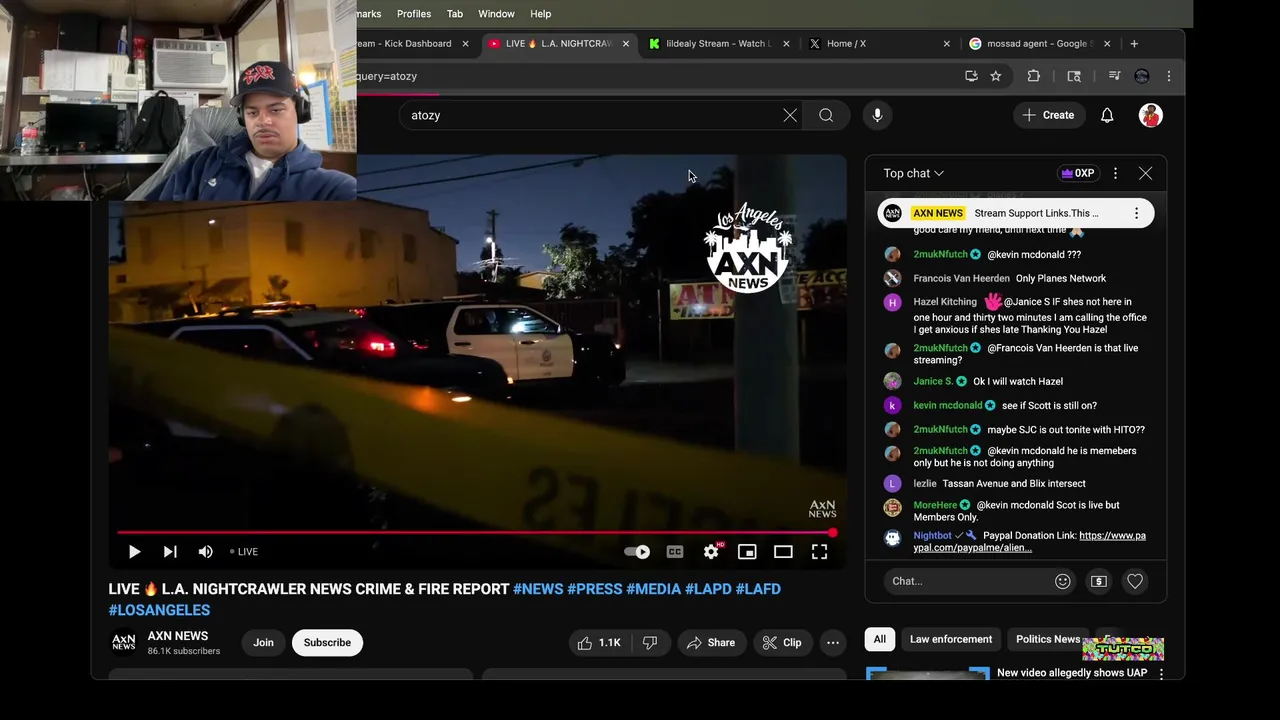Viewport: 1280px width, 720px height.
Task: Click the search magnifier button
Action: pyautogui.click(x=826, y=115)
